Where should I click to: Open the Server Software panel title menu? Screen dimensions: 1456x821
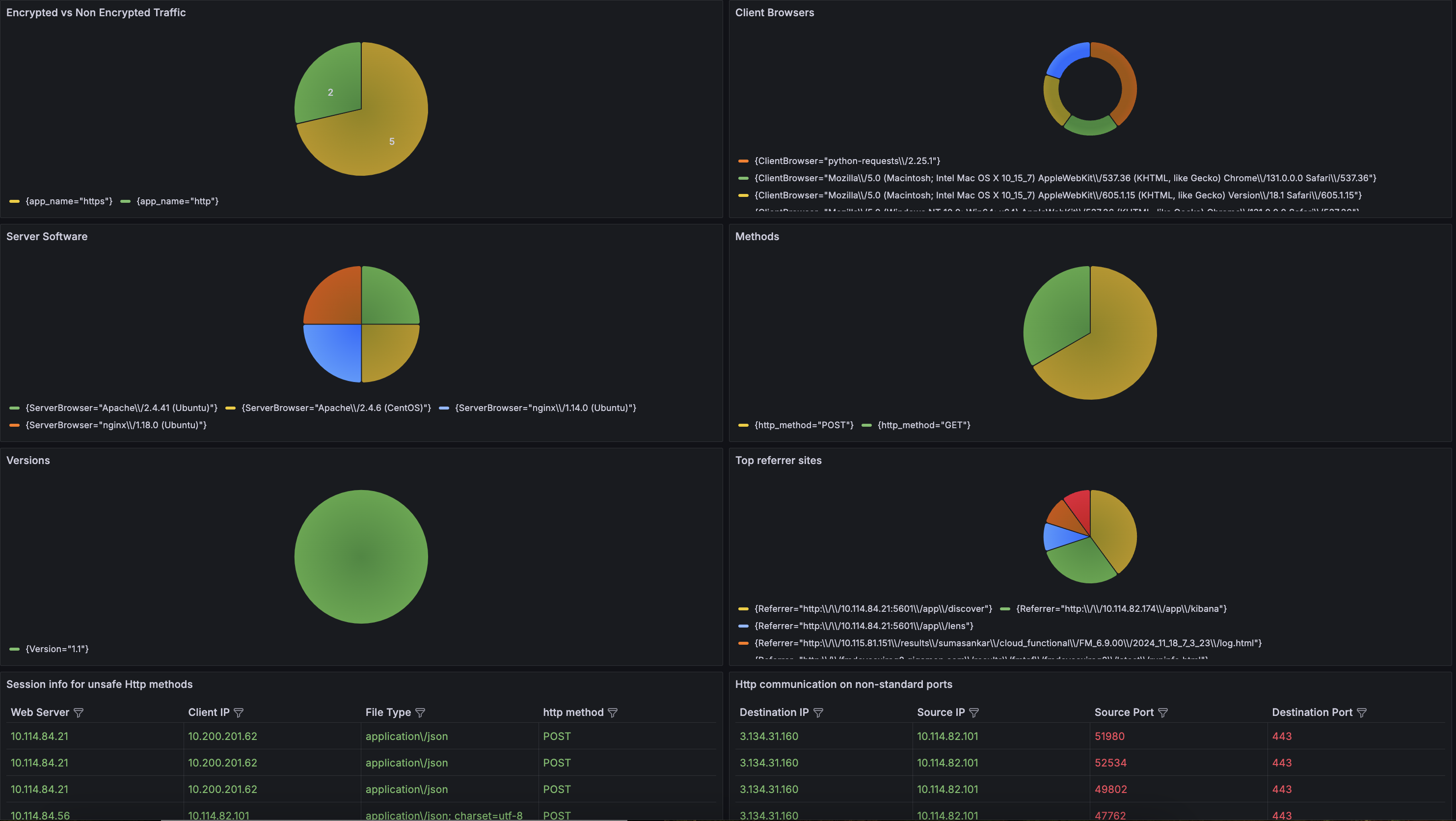click(x=47, y=236)
